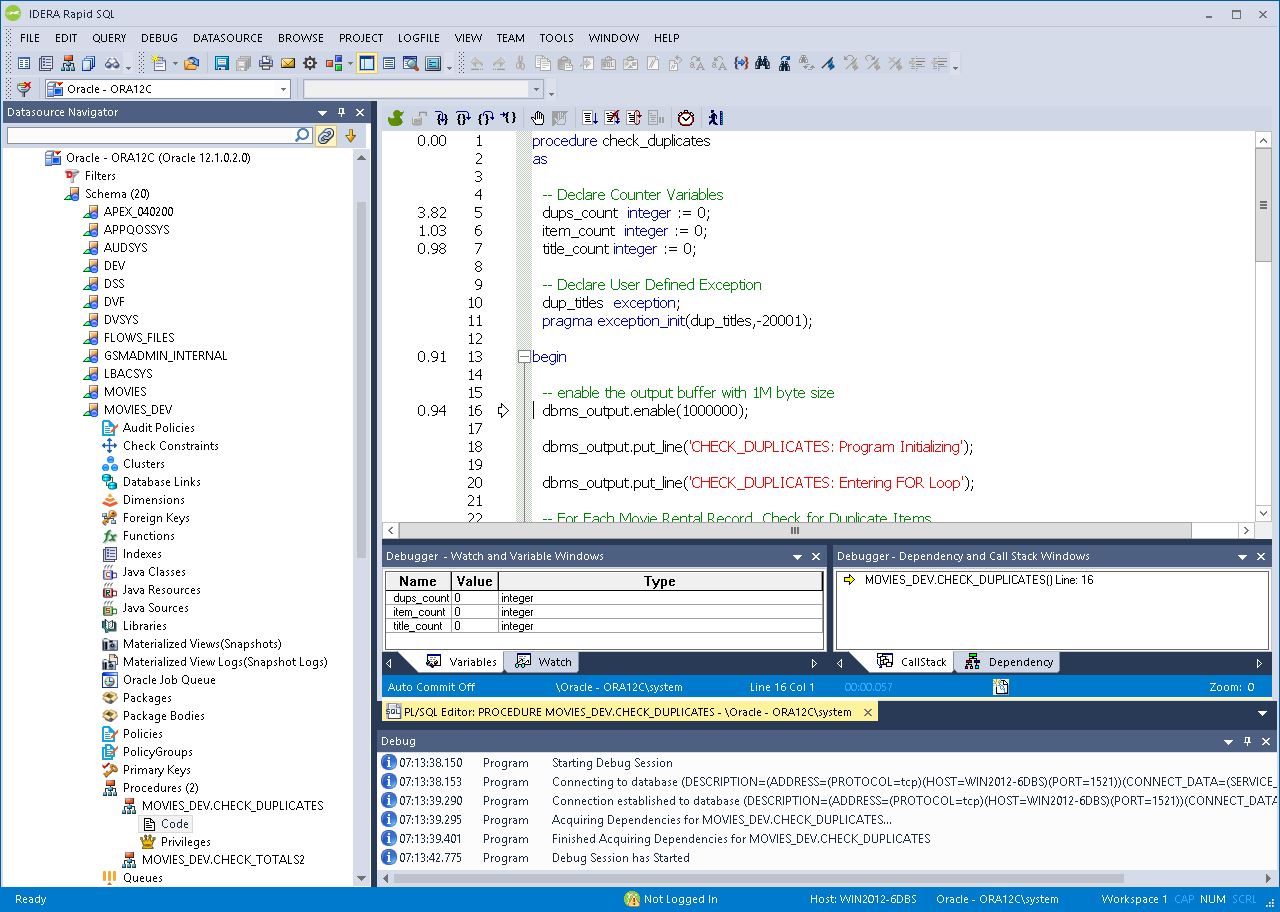The width and height of the screenshot is (1280, 912).
Task: Click the editor horizontal scrollbar thumb
Action: click(795, 531)
